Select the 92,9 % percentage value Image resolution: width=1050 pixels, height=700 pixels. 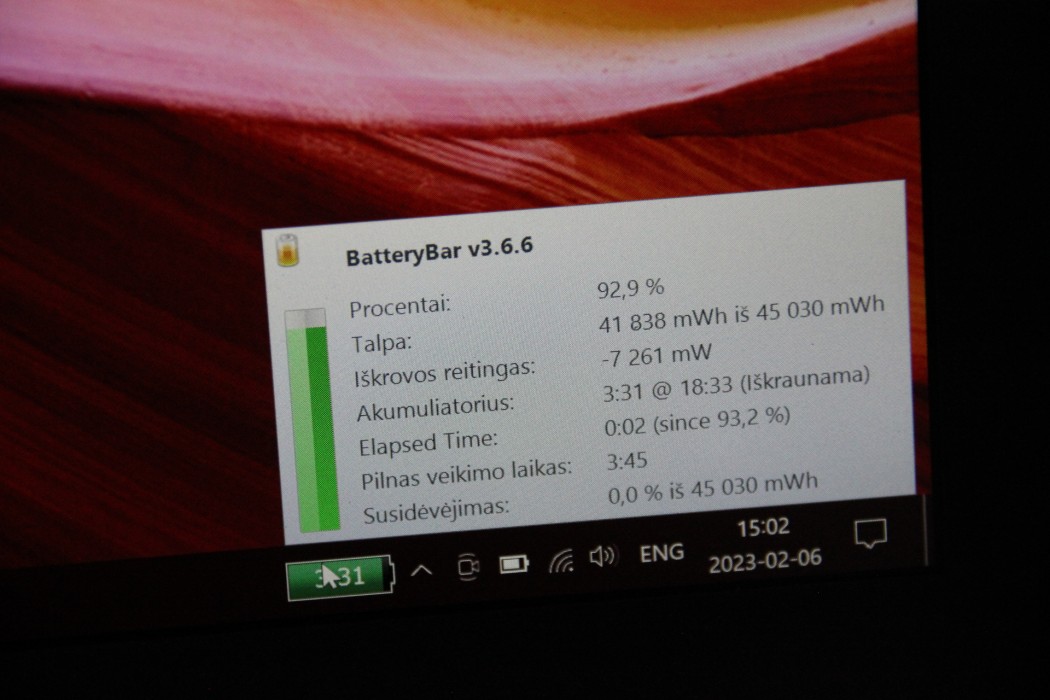point(630,289)
